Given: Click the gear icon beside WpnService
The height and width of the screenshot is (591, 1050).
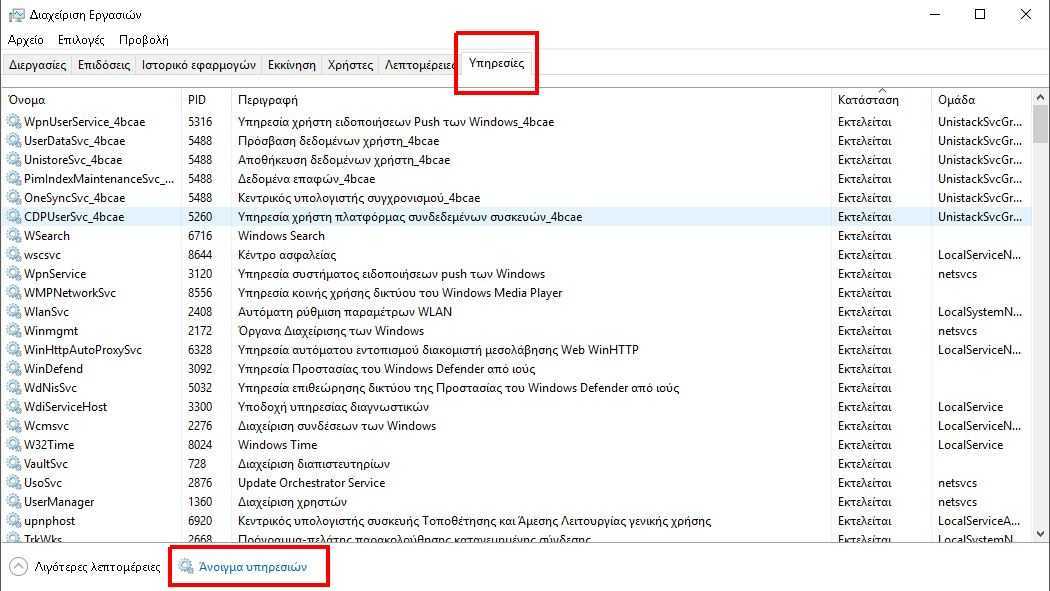Looking at the screenshot, I should coord(14,274).
